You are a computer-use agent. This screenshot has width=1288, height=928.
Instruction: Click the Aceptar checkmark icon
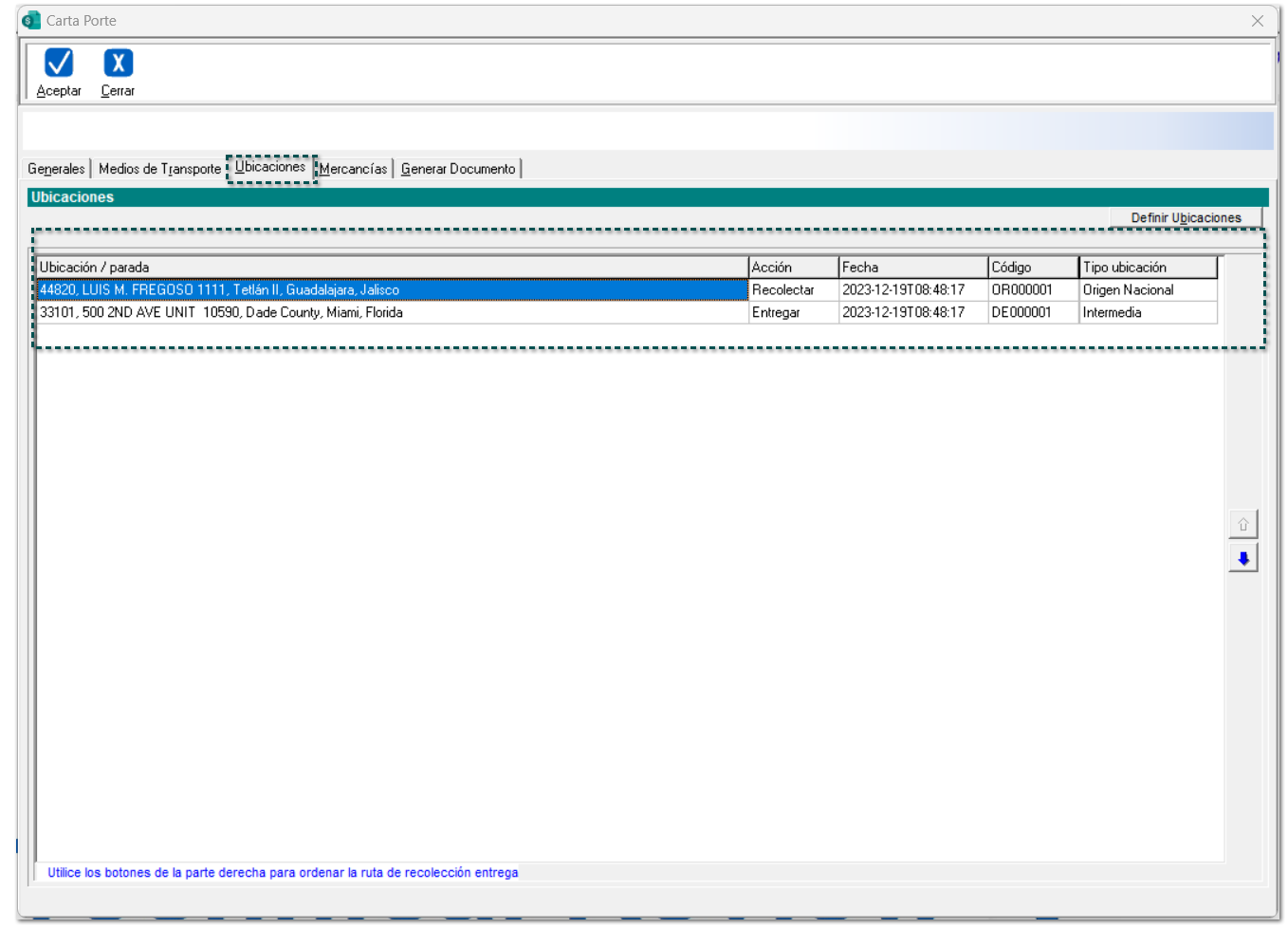(x=59, y=64)
